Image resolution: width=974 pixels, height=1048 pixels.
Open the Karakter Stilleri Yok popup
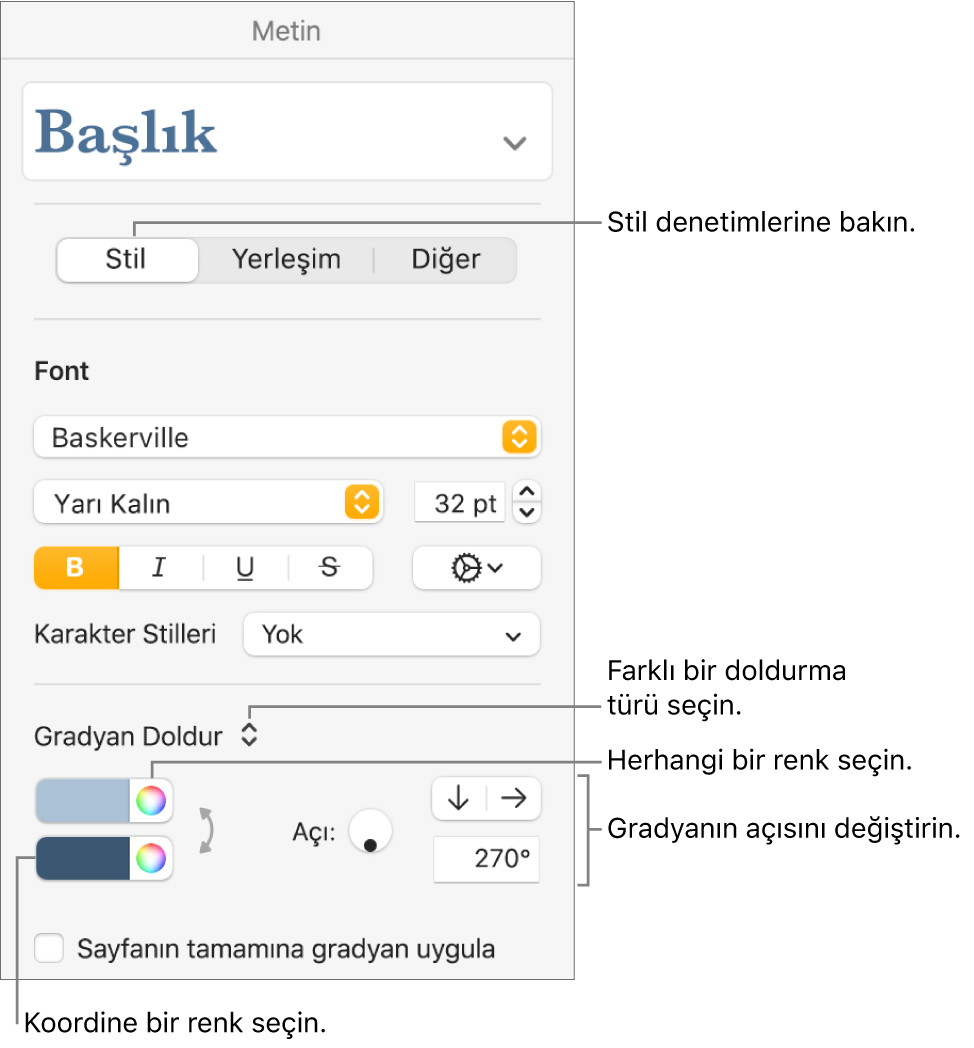[391, 634]
